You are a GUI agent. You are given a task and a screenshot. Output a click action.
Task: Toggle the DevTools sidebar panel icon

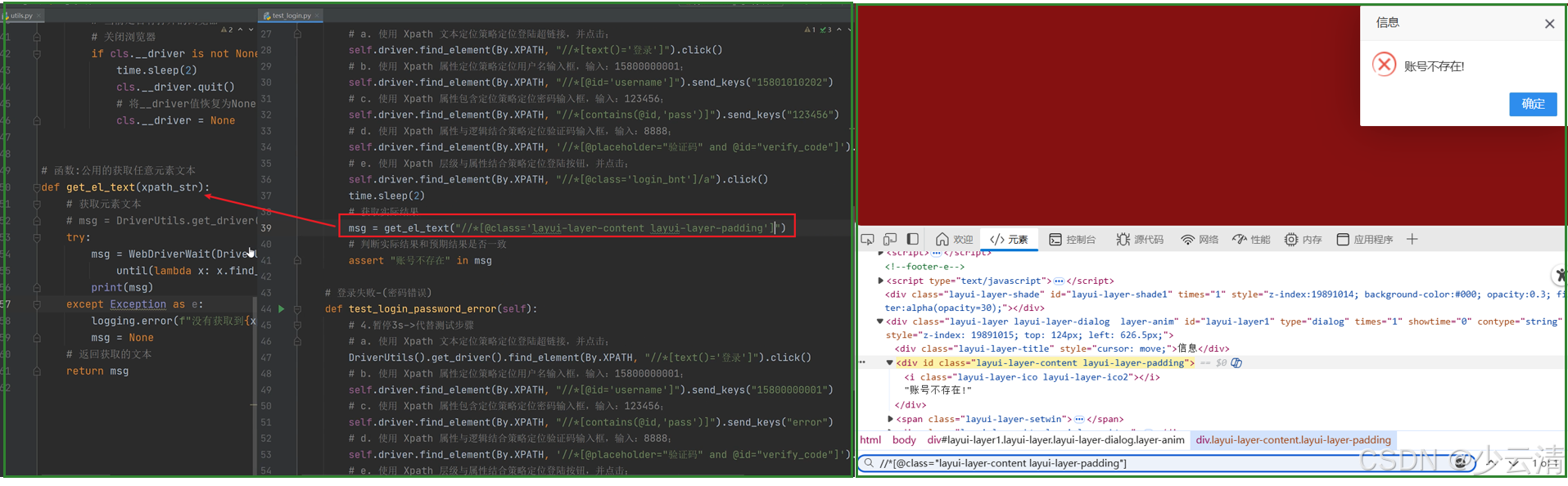tap(913, 239)
